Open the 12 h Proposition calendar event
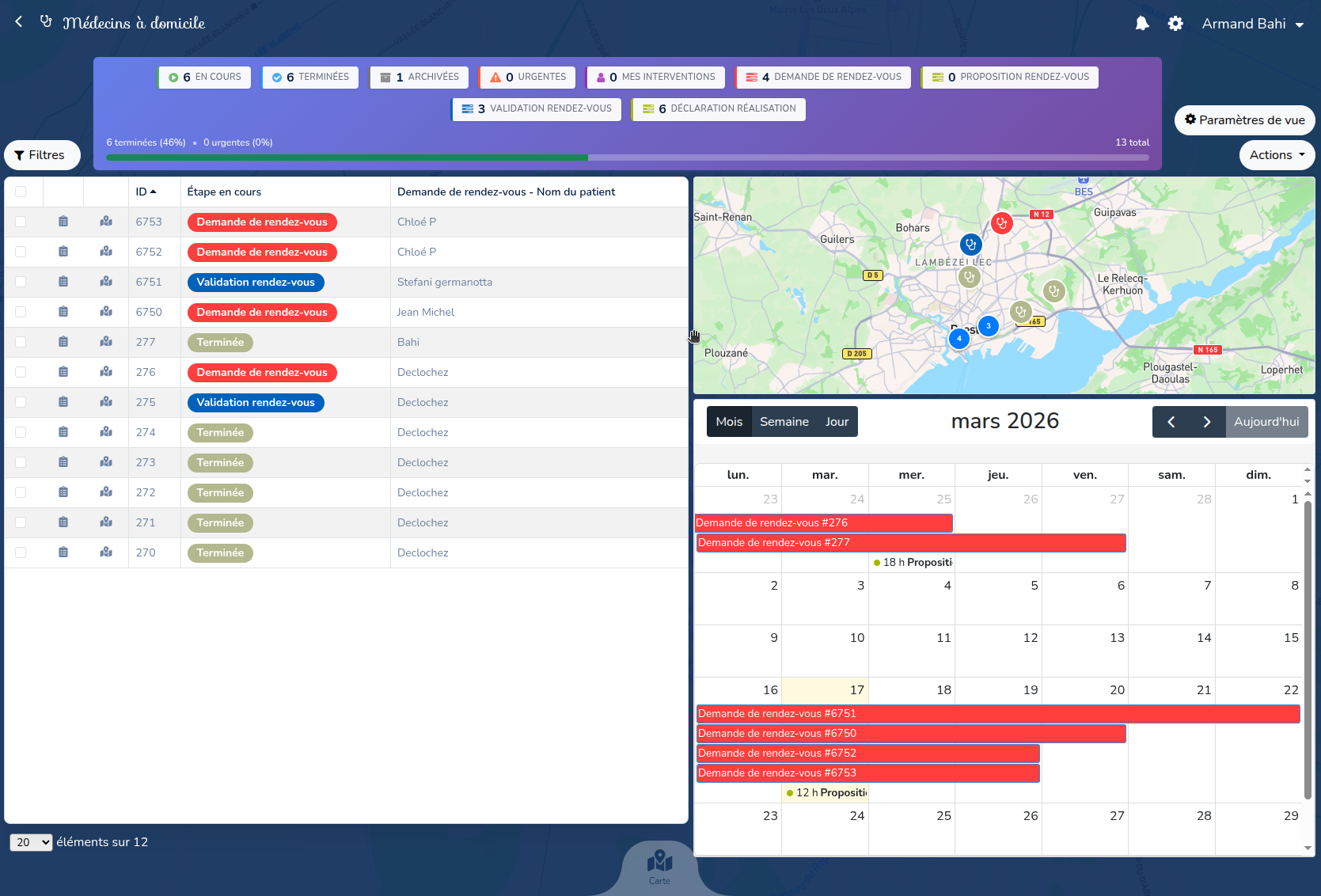 (826, 793)
